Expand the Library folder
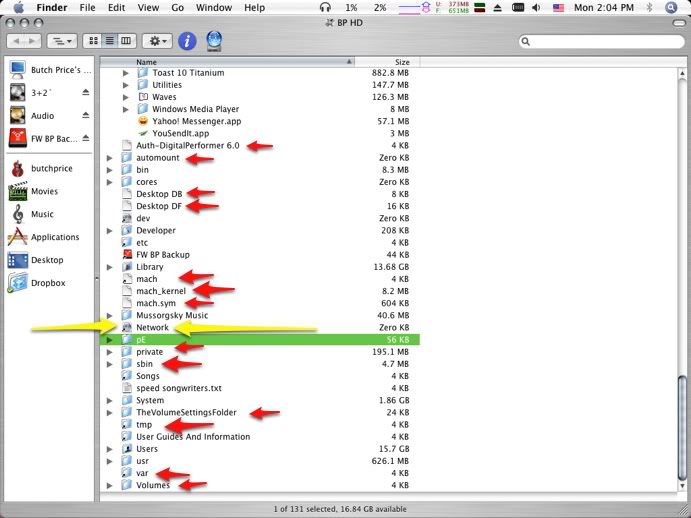 pyautogui.click(x=110, y=267)
